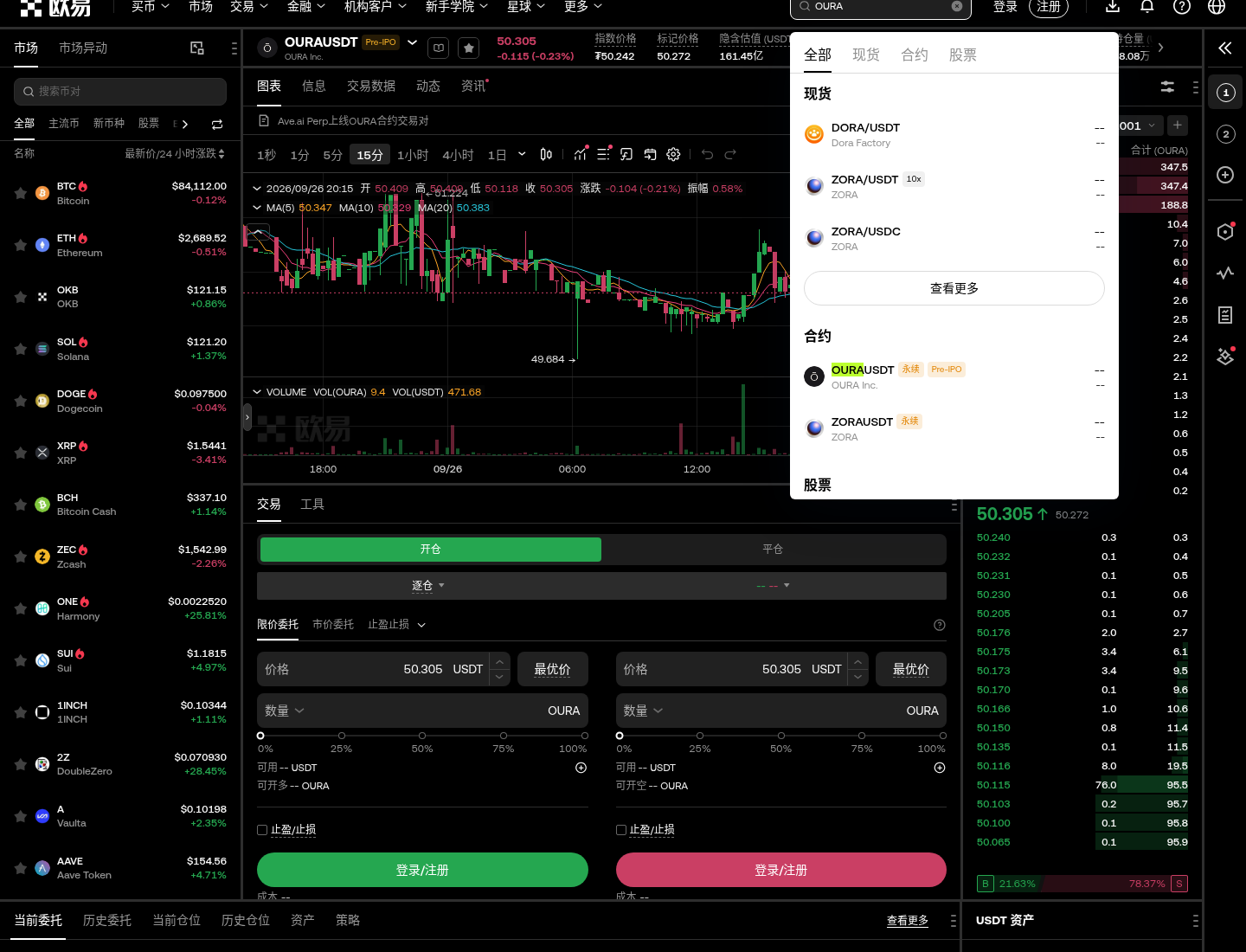Switch to the 交易数据 chart tab
The width and height of the screenshot is (1246, 952).
[x=371, y=86]
